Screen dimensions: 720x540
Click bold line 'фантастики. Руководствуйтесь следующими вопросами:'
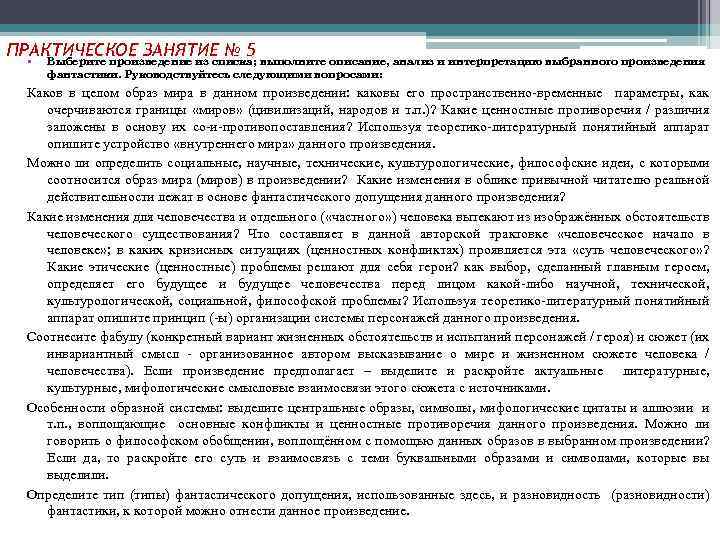coord(214,74)
